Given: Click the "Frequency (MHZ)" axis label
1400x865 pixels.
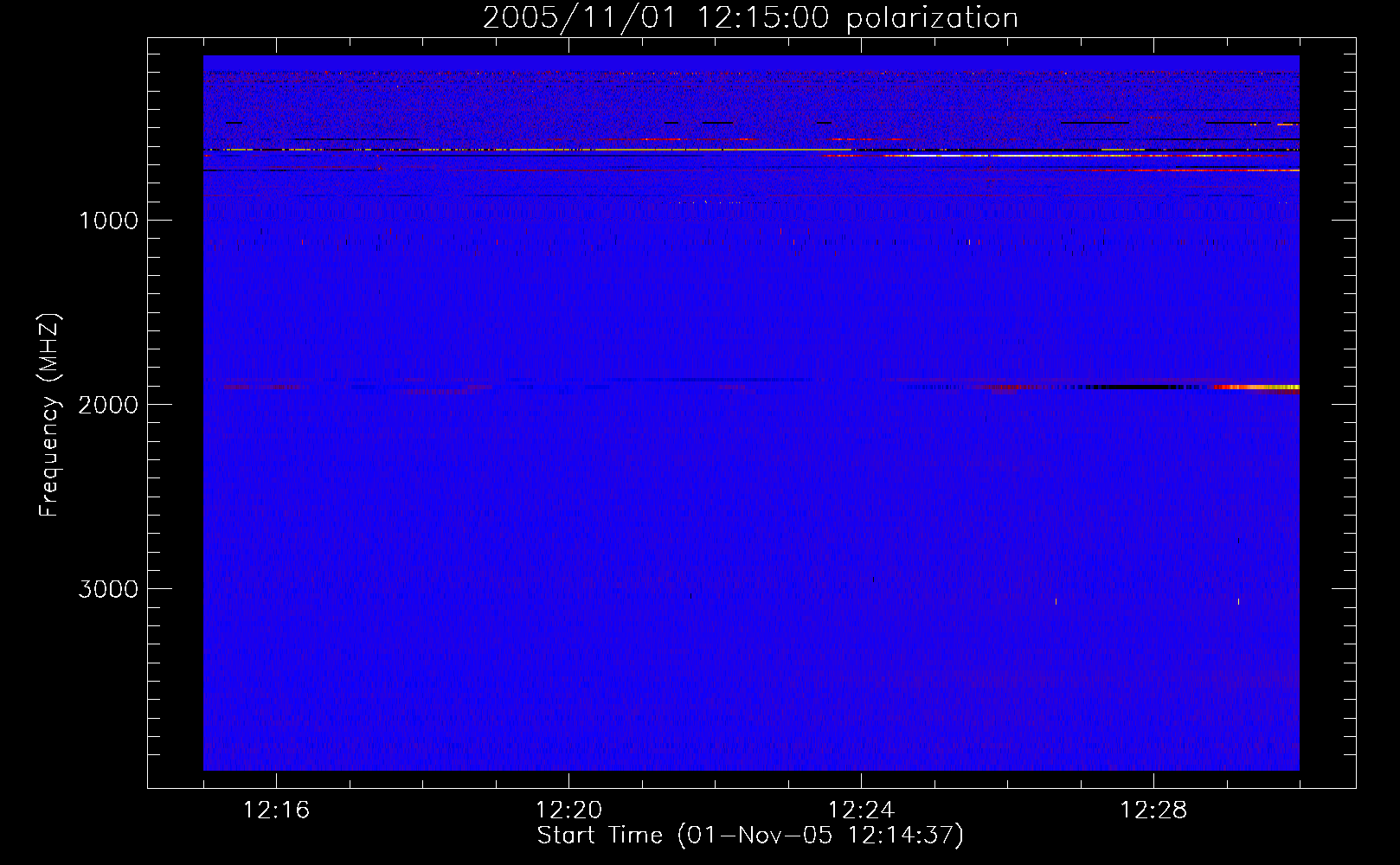Looking at the screenshot, I should 49,415.
